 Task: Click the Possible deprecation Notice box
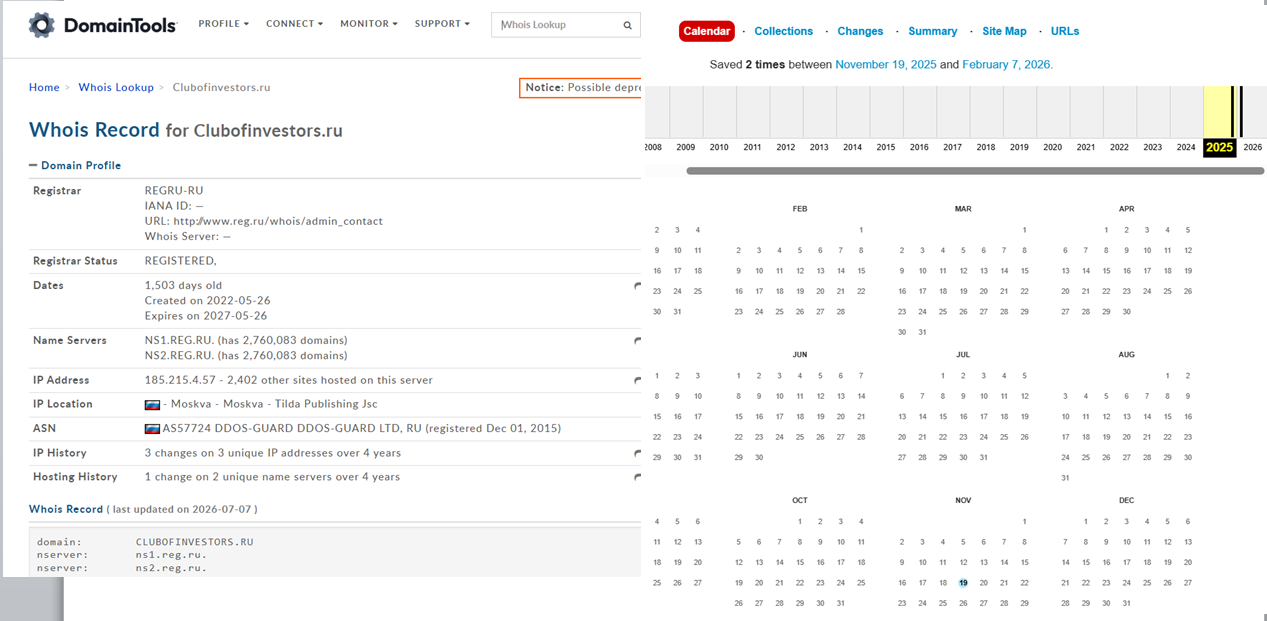580,88
